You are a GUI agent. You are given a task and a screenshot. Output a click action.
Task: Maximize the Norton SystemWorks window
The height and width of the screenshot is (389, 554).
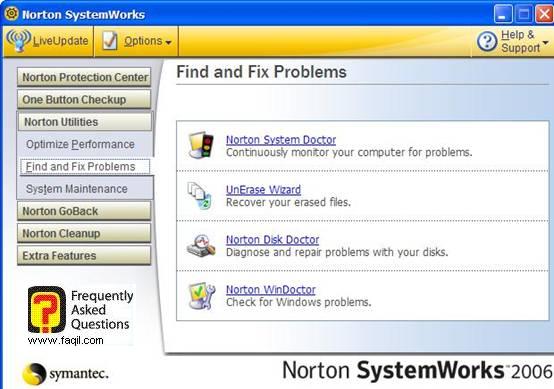point(524,14)
